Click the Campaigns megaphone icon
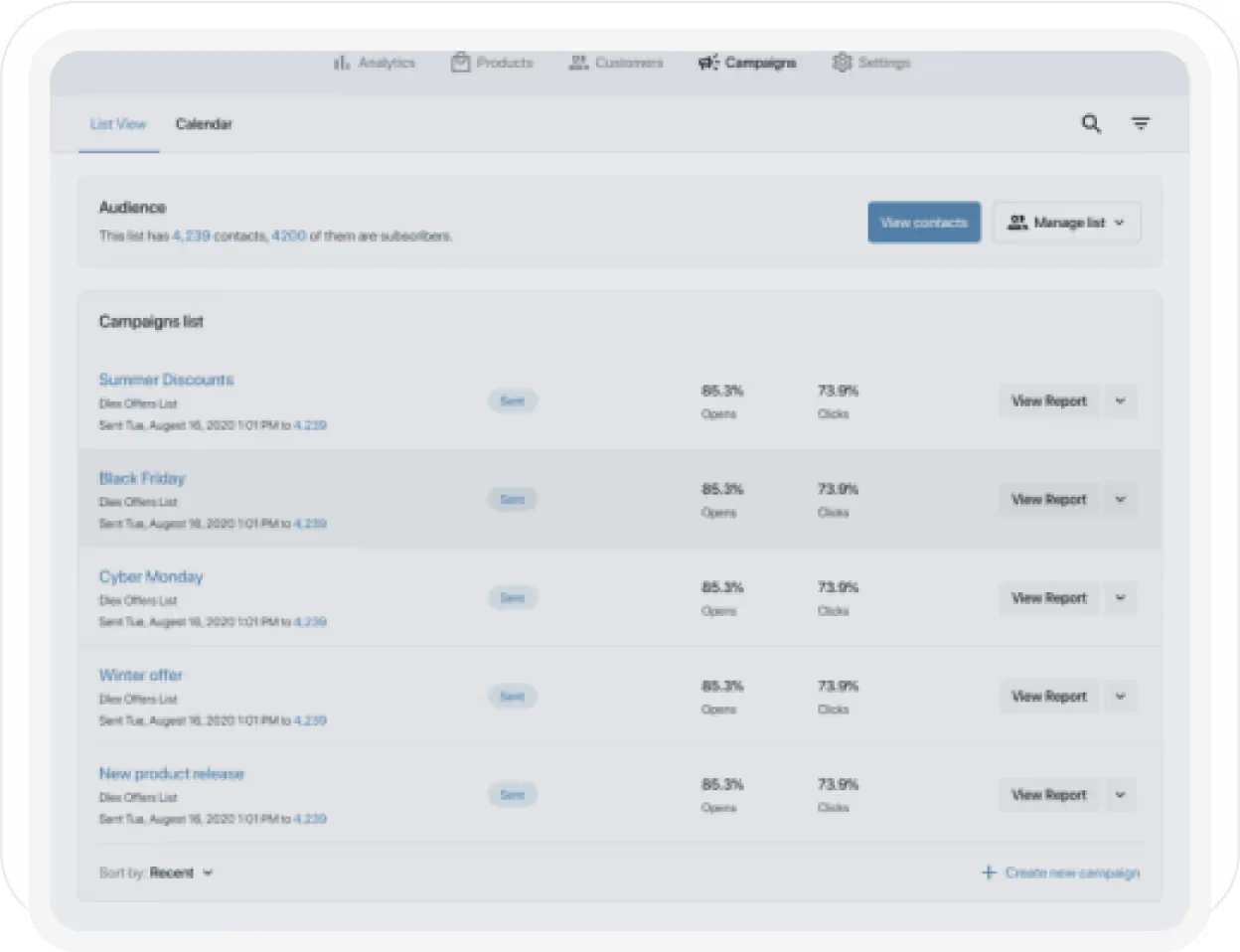Viewport: 1240px width, 952px height. coord(708,62)
